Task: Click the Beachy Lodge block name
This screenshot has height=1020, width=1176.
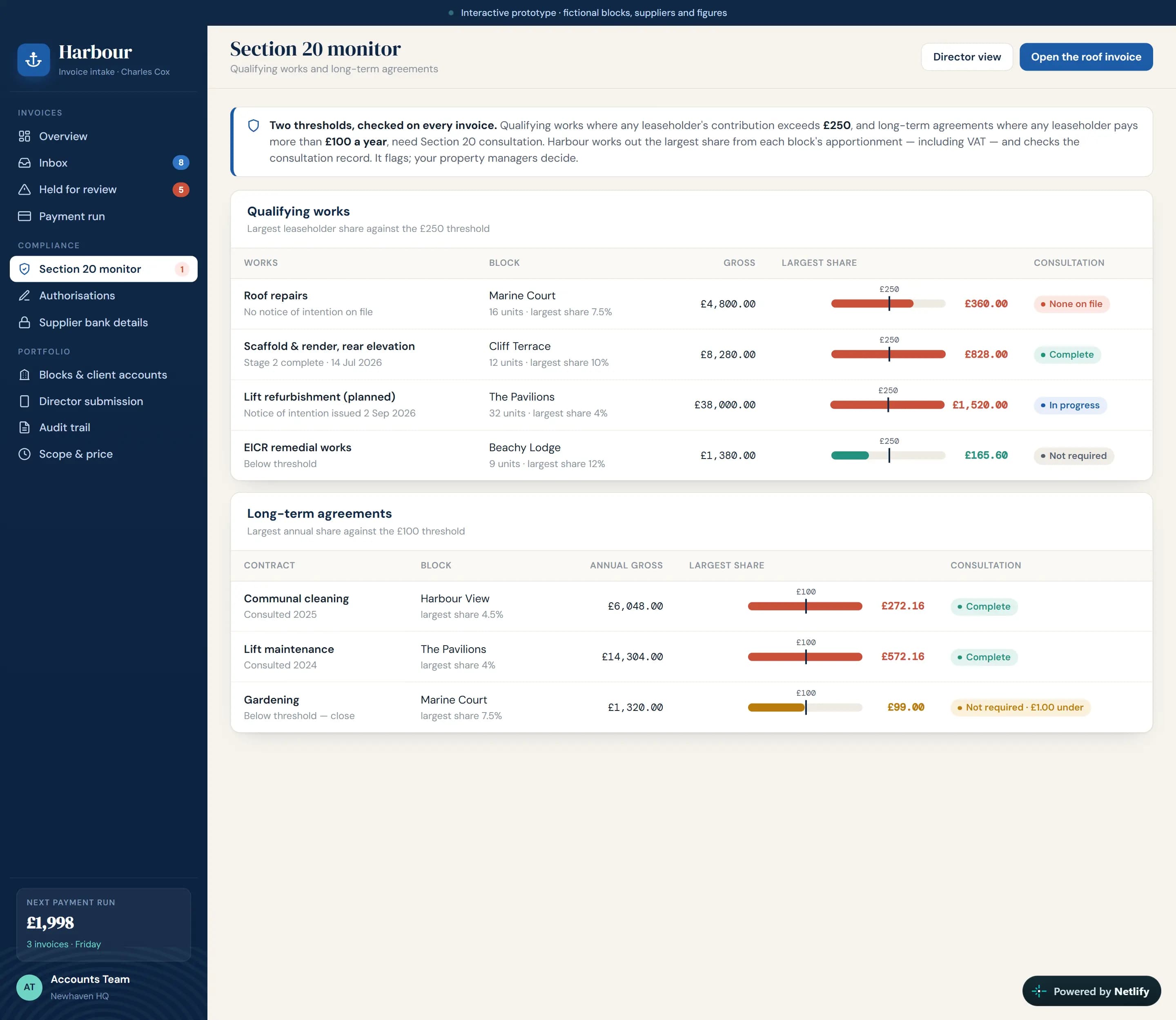Action: 525,448
